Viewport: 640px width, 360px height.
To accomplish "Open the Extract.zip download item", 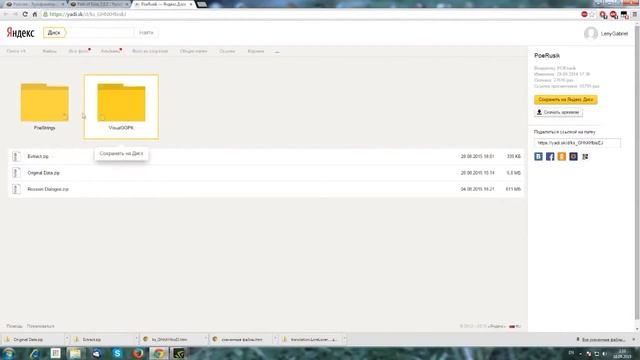I will point(102,340).
